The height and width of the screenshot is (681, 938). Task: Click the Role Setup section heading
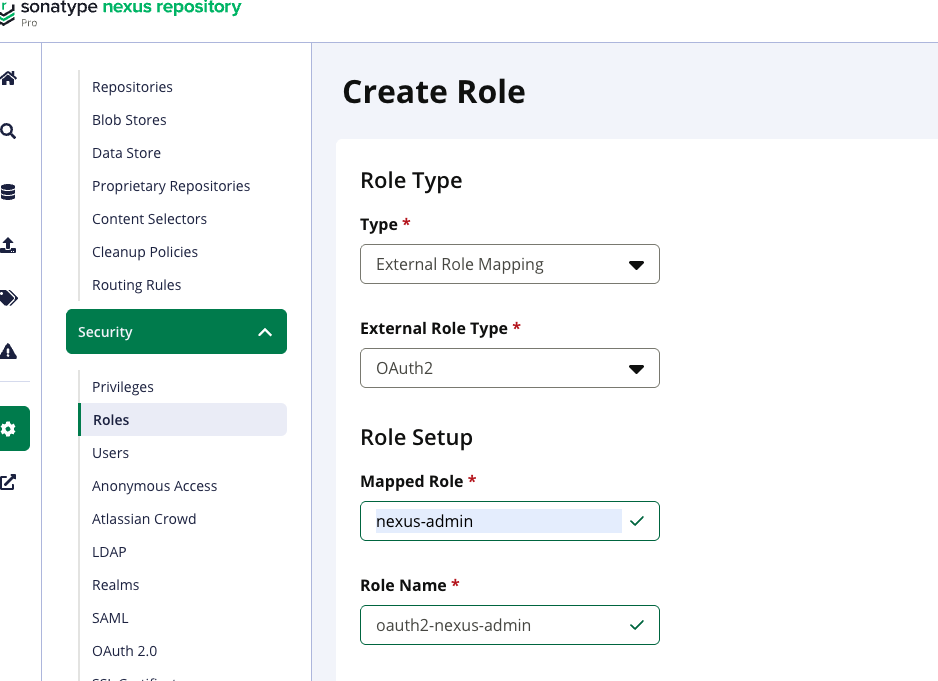(x=416, y=437)
